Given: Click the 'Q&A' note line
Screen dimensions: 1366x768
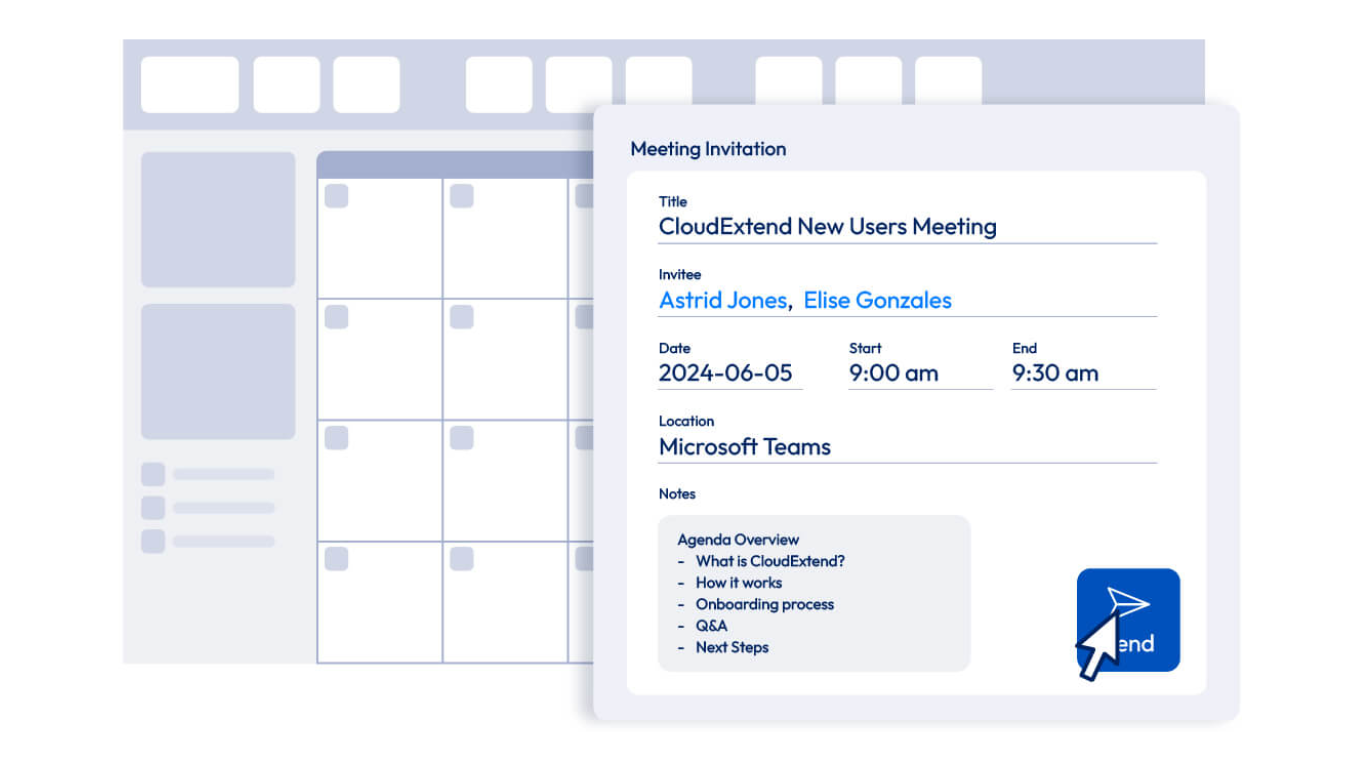Looking at the screenshot, I should (x=712, y=626).
